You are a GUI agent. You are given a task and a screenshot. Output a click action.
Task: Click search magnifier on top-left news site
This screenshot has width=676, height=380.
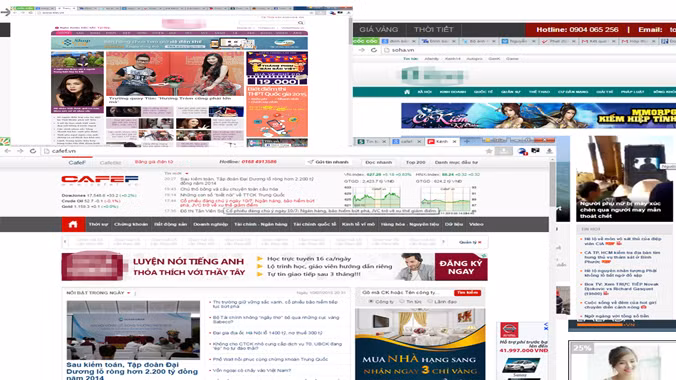click(300, 22)
